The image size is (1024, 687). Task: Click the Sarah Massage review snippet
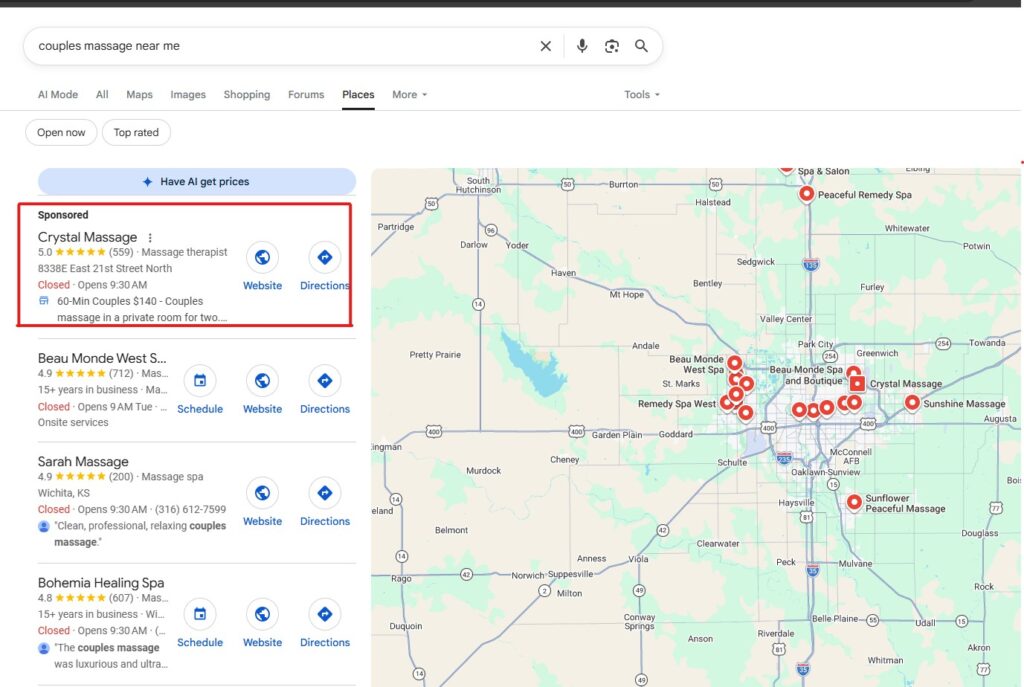[140, 534]
